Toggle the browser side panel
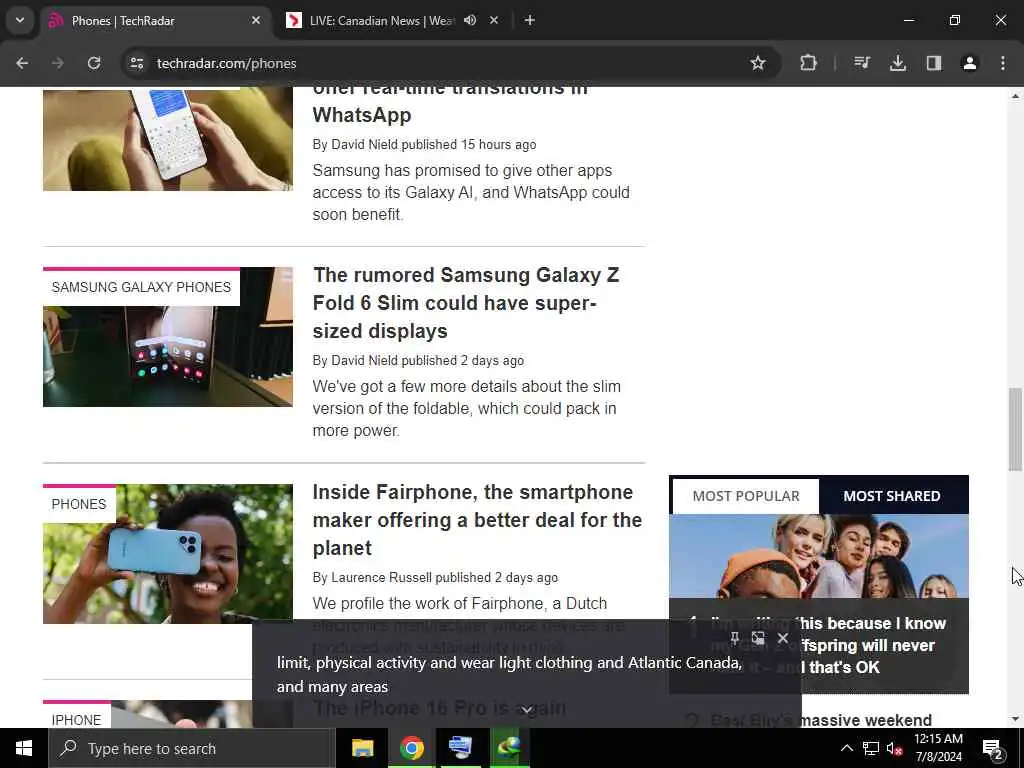The height and width of the screenshot is (768, 1024). [x=934, y=63]
